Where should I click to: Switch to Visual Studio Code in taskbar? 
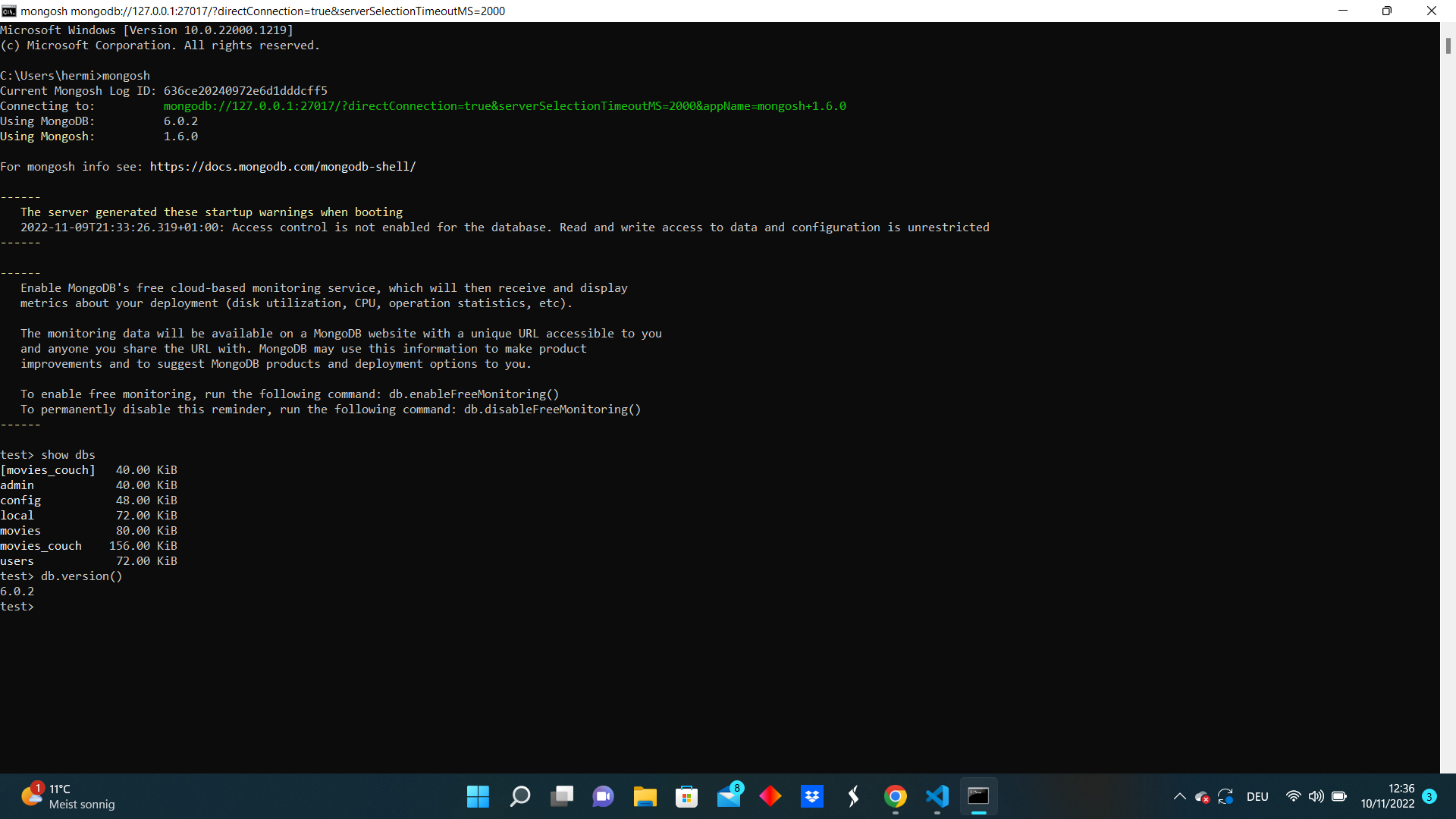point(937,796)
